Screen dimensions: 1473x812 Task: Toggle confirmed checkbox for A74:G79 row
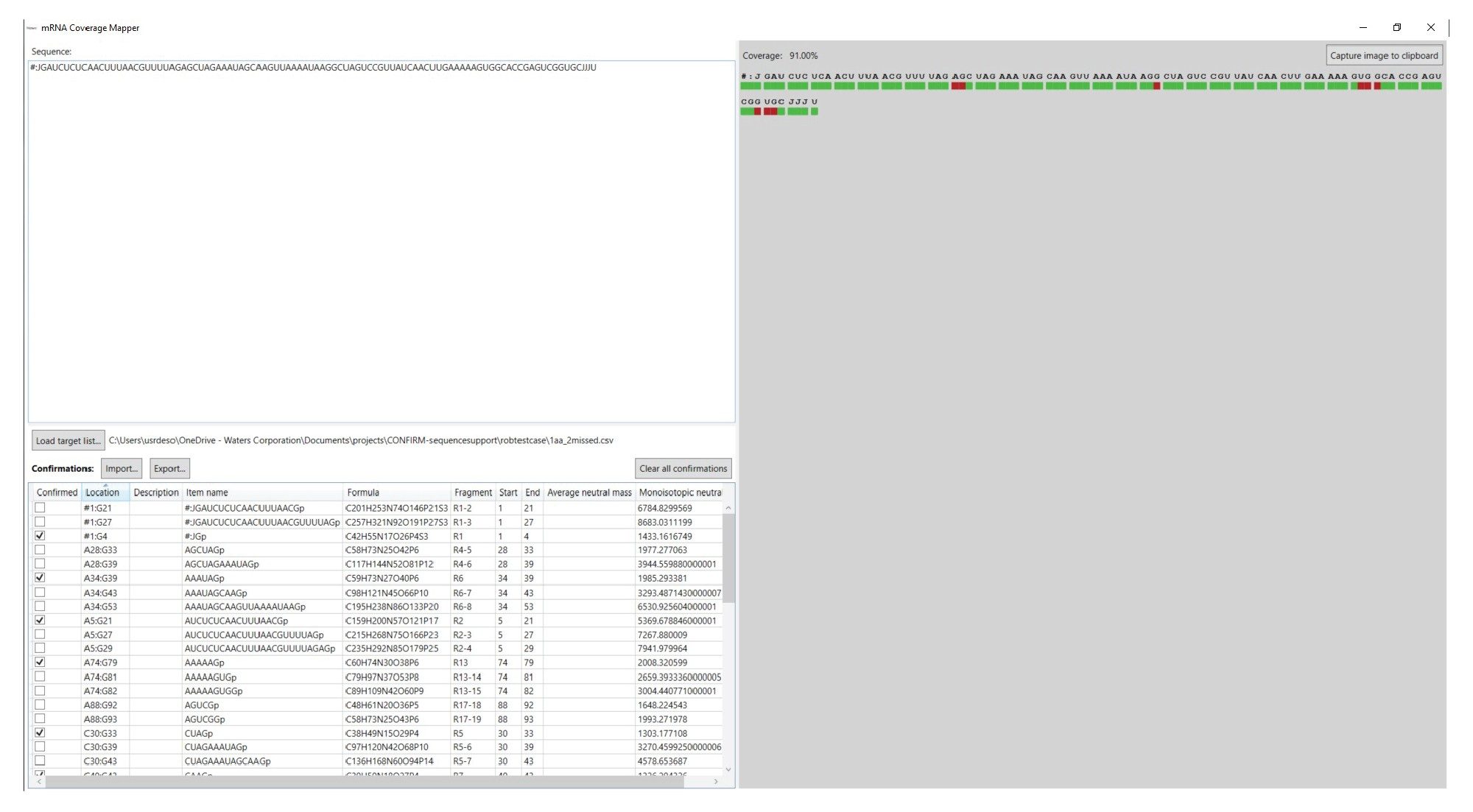click(x=40, y=662)
